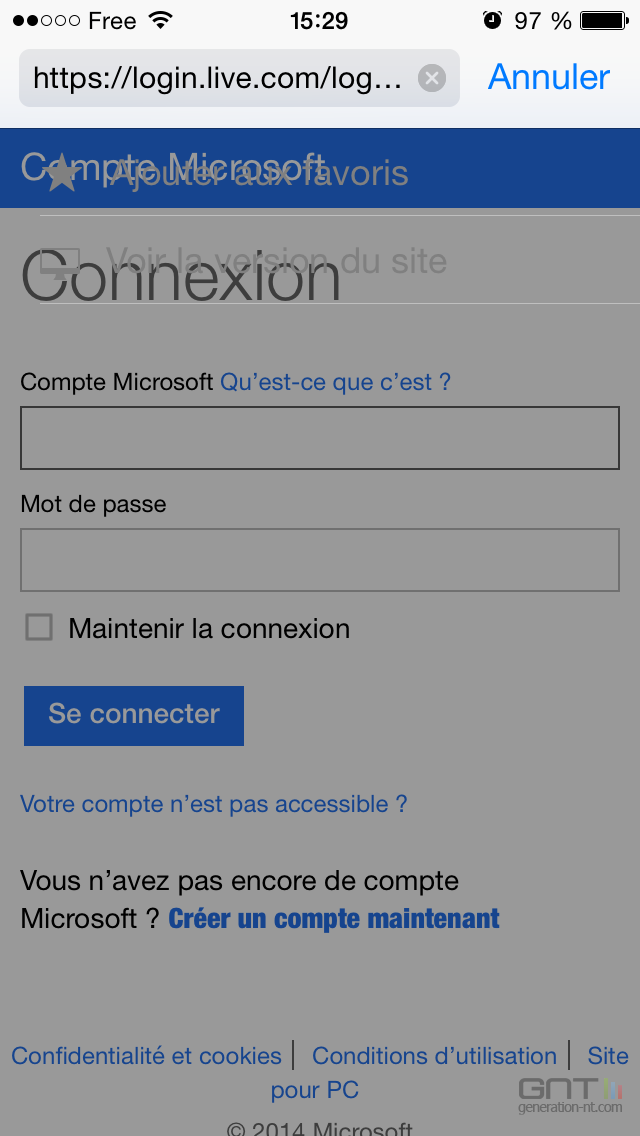Tap the star icon for favorites

pos(62,174)
